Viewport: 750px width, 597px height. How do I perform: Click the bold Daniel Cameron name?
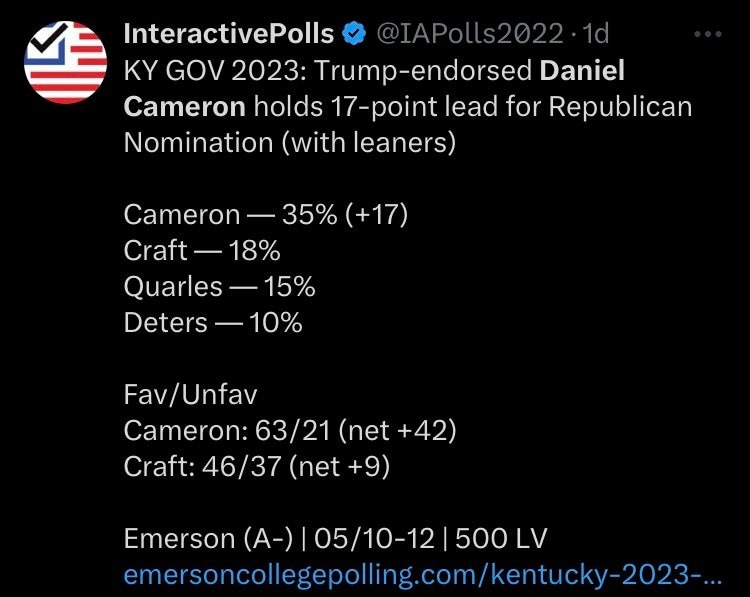point(582,71)
